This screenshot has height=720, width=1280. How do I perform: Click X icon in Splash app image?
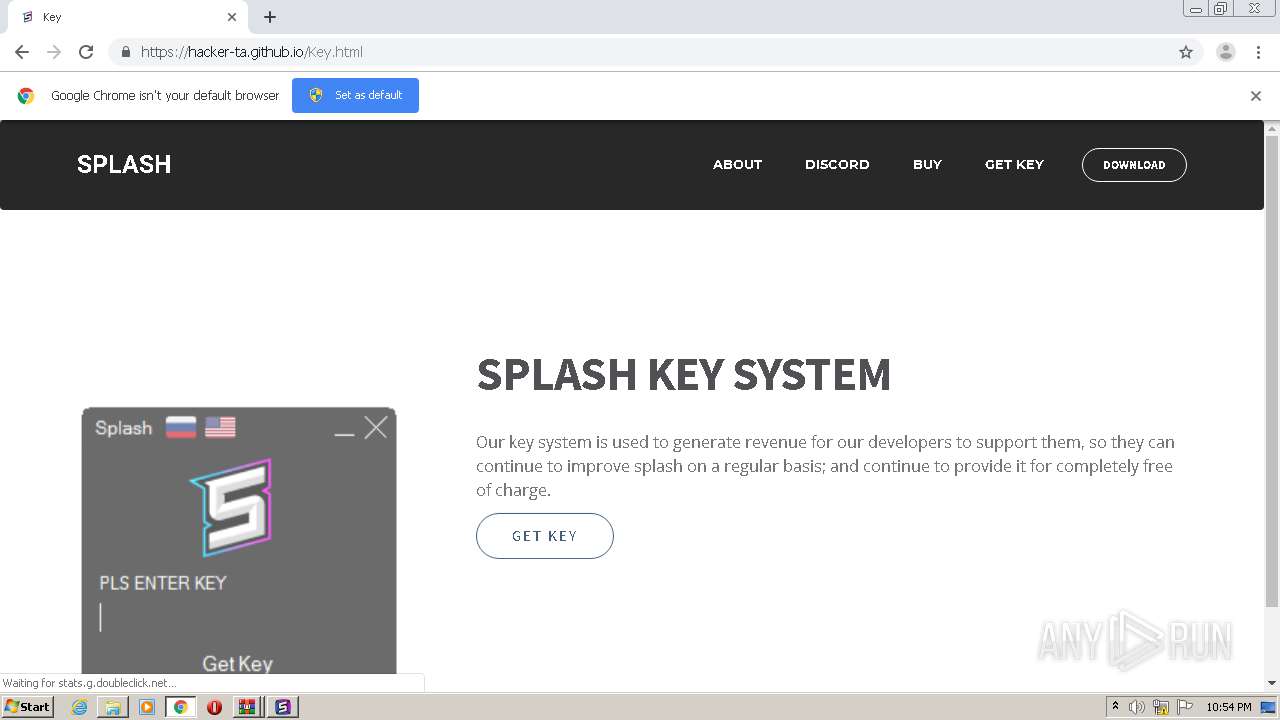click(x=376, y=428)
